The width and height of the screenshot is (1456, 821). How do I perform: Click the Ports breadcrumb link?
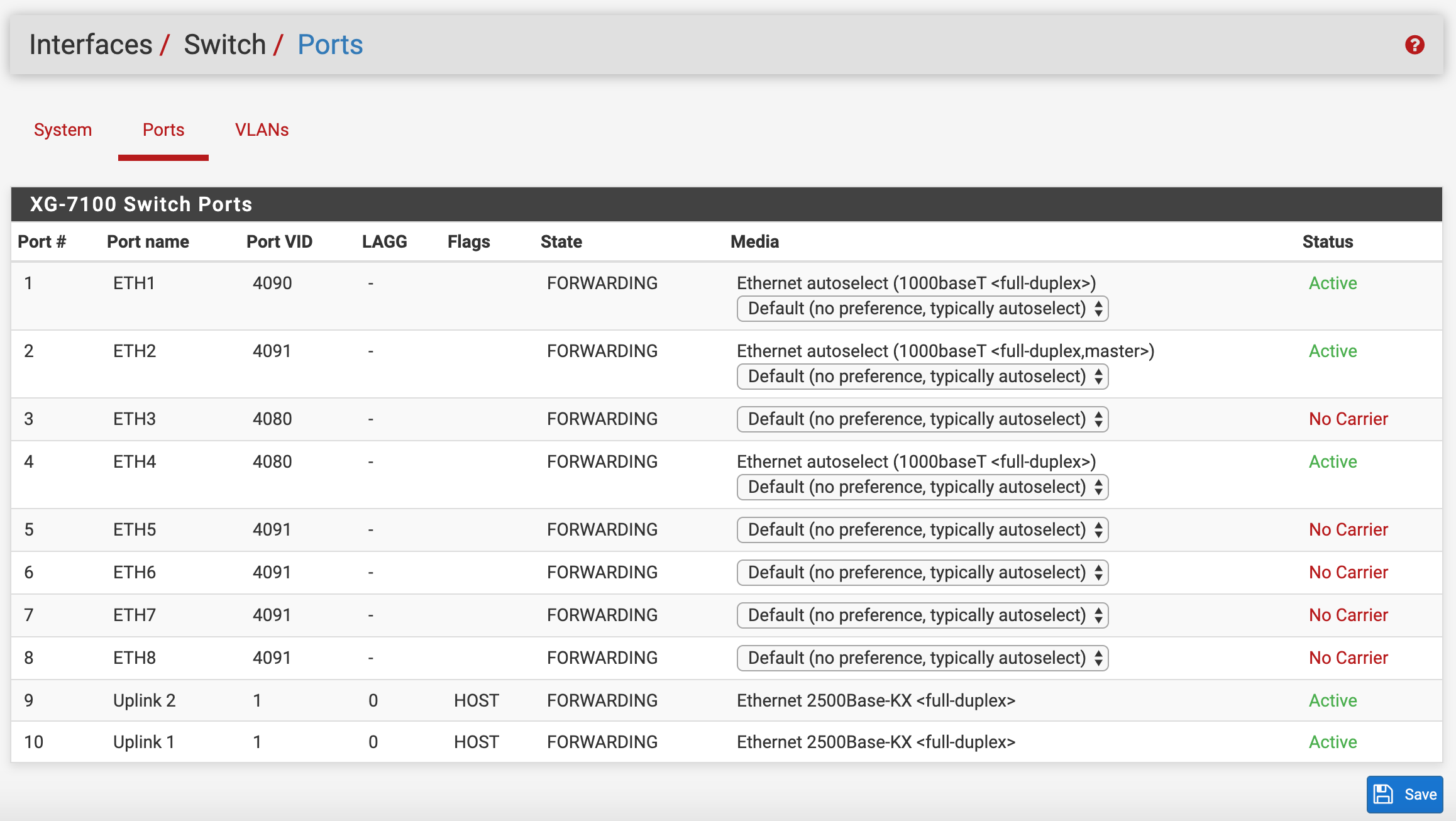[x=330, y=45]
